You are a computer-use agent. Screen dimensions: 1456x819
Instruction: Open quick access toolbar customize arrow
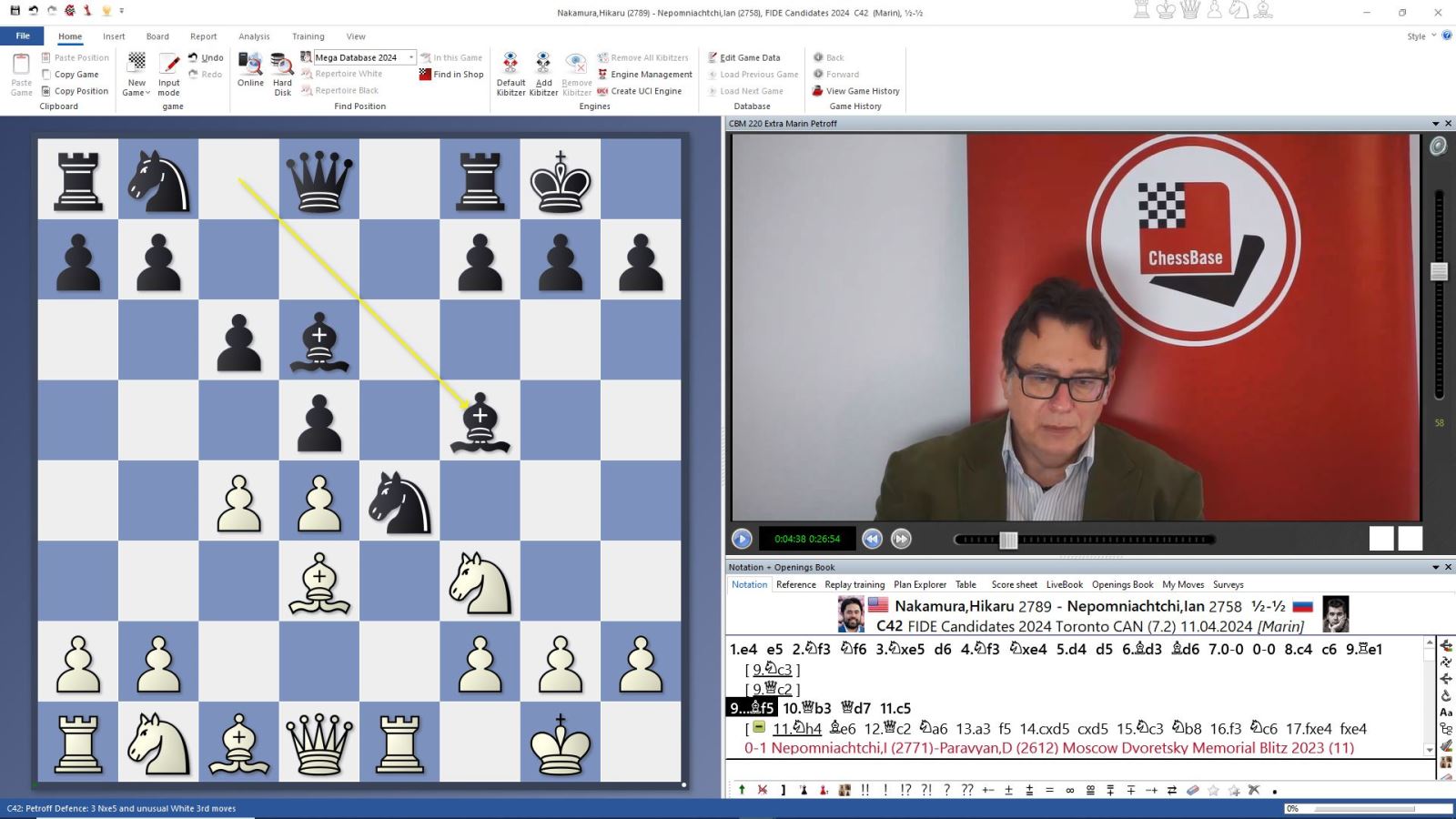tap(122, 11)
